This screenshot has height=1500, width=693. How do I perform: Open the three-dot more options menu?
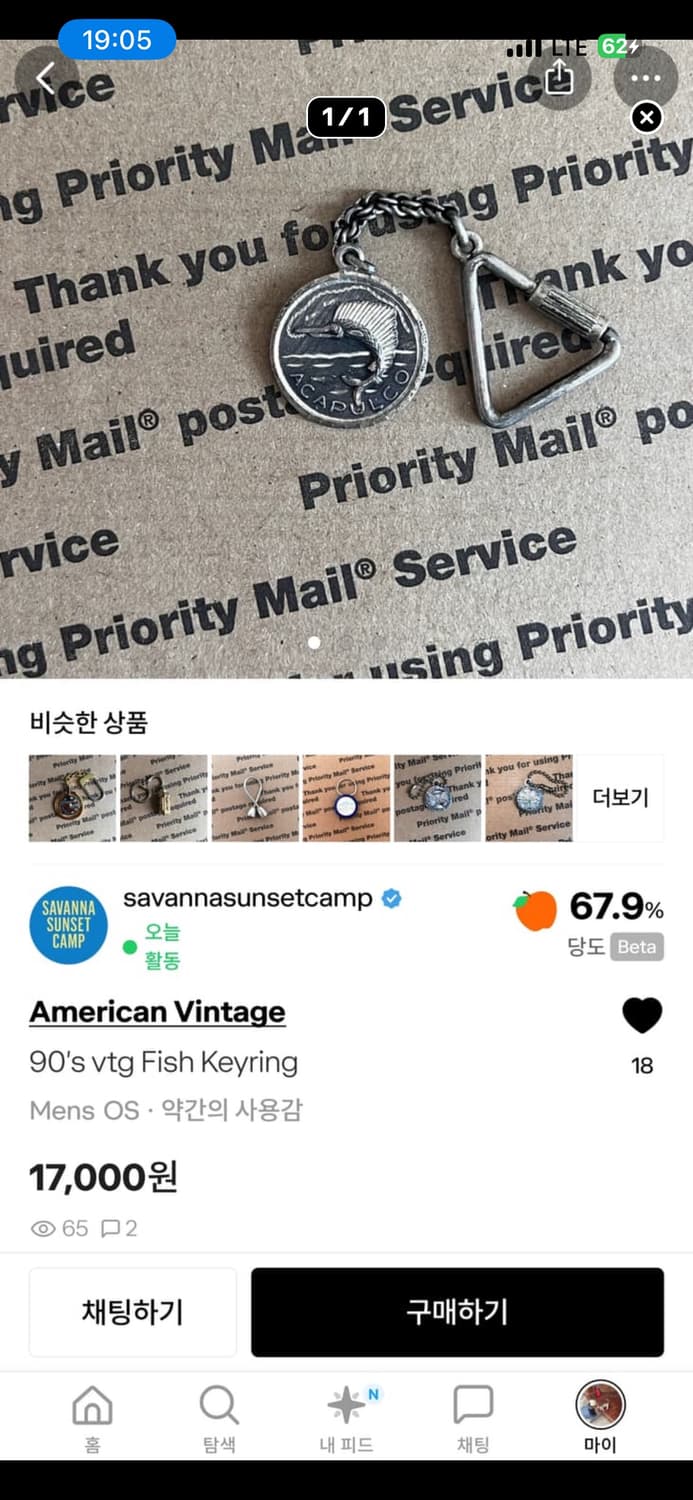pyautogui.click(x=645, y=77)
